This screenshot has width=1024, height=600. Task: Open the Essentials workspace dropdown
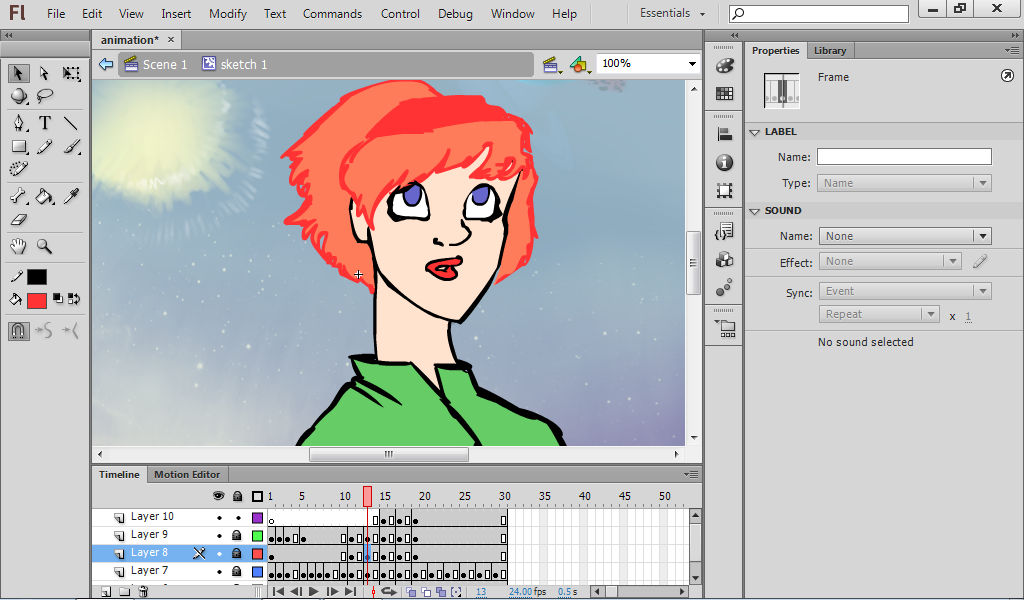[x=672, y=13]
